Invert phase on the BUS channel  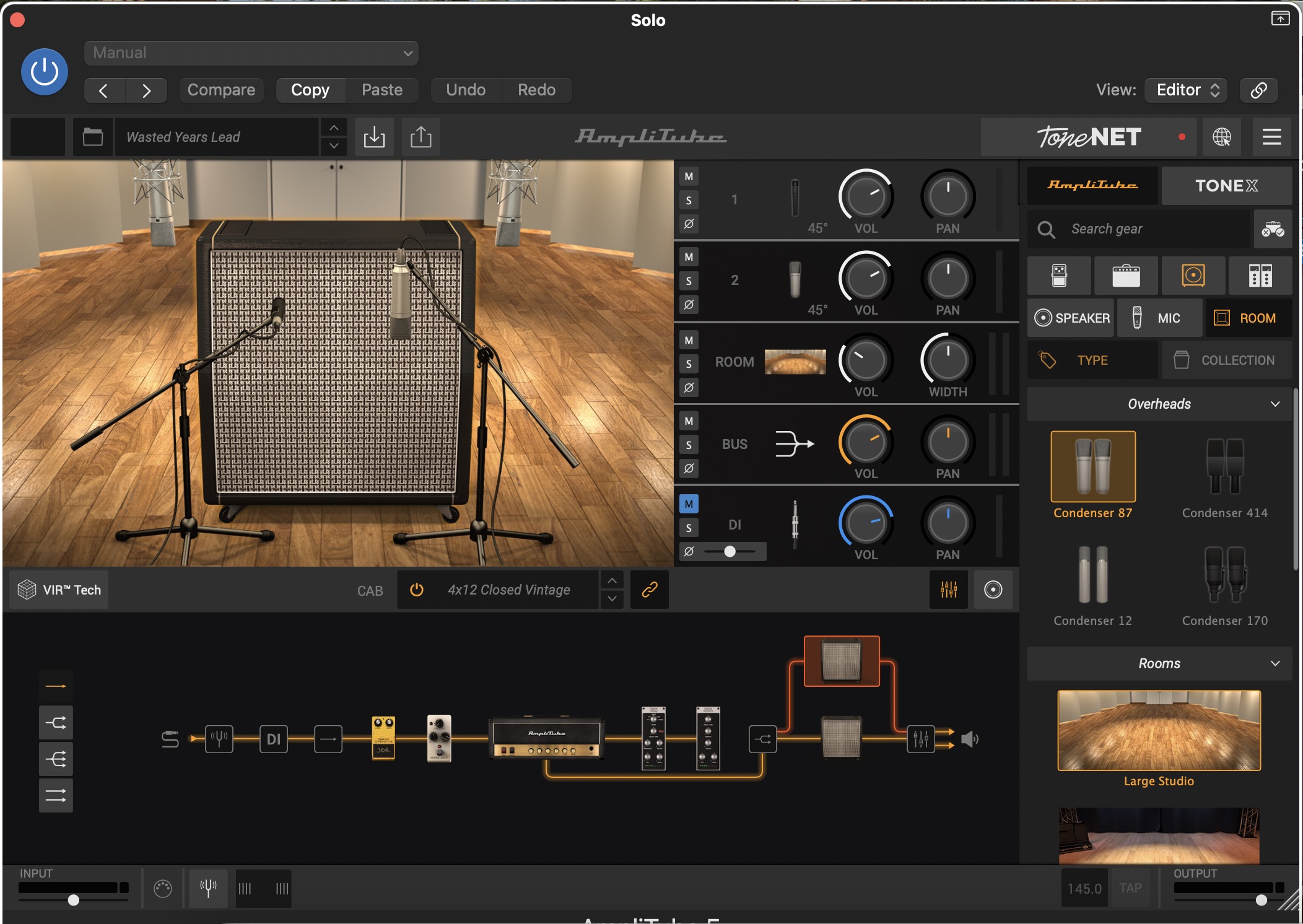[689, 468]
